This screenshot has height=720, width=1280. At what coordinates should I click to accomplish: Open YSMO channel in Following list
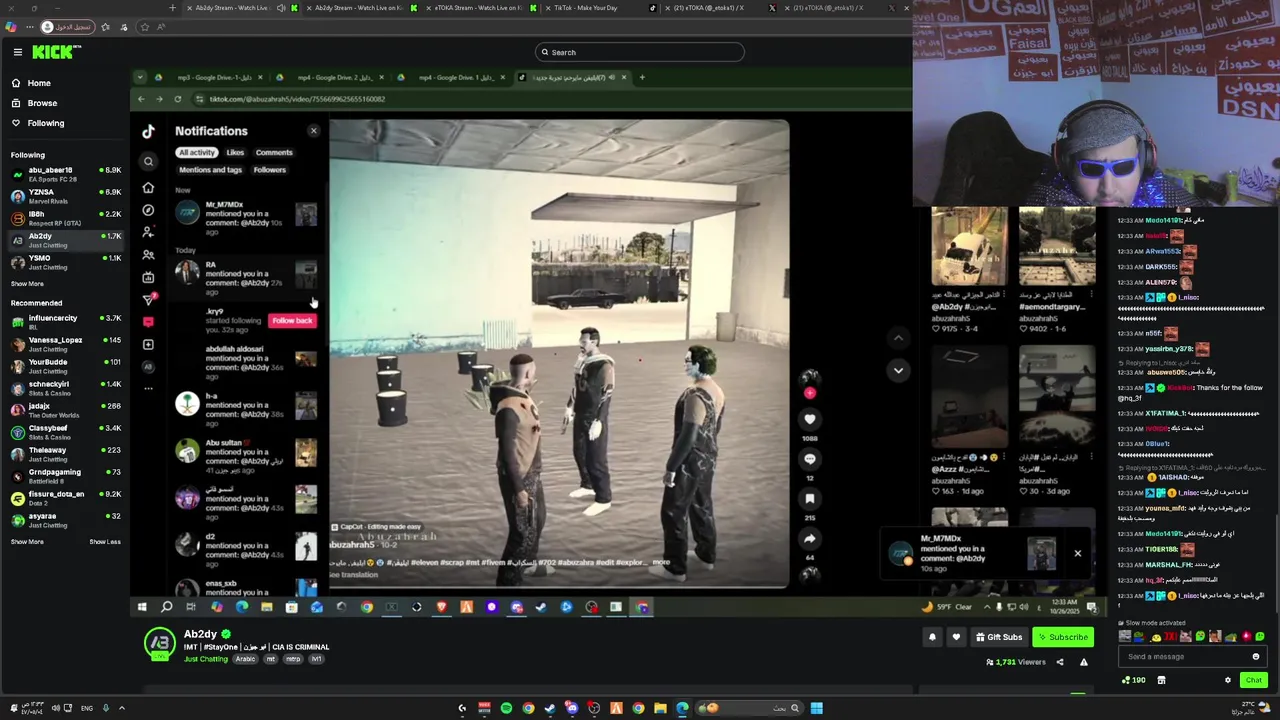tap(65, 262)
